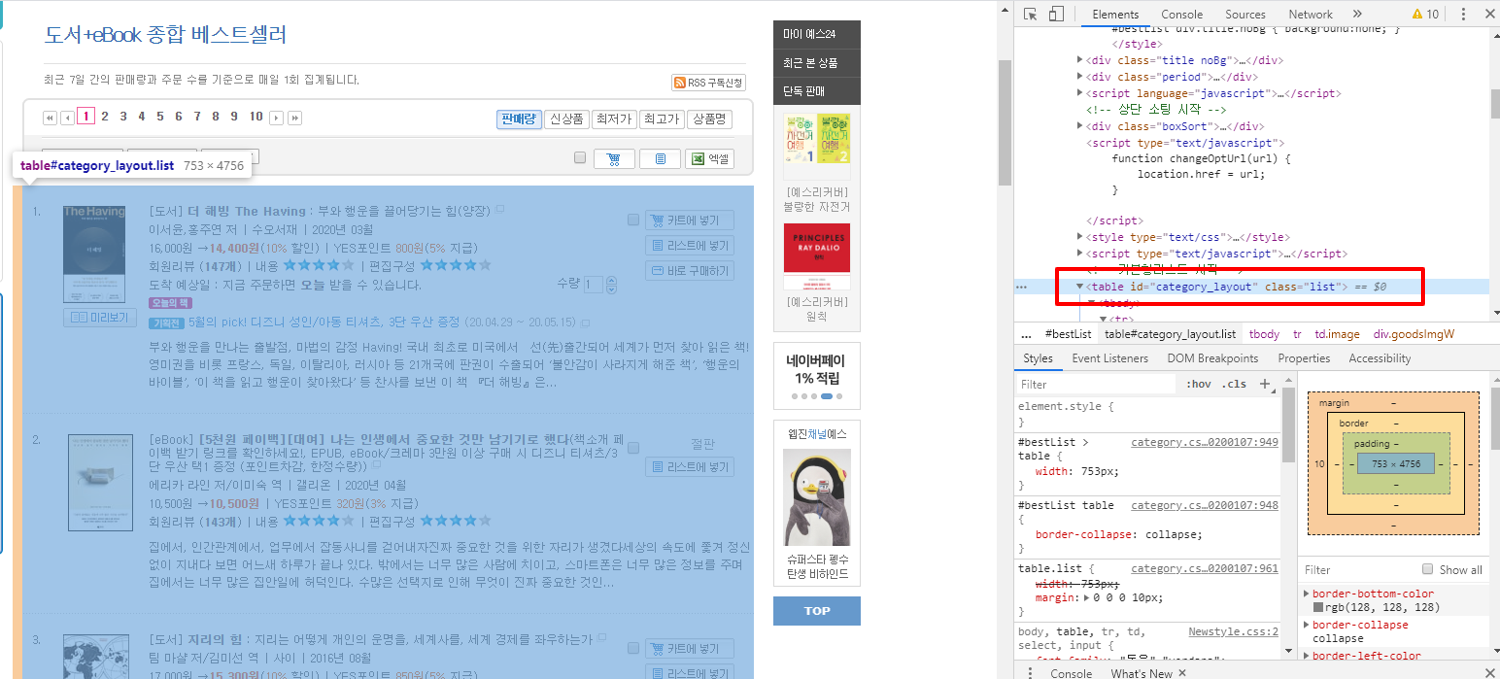Expand the border-bottom-color computed property
This screenshot has width=1500, height=679.
pyautogui.click(x=1308, y=594)
